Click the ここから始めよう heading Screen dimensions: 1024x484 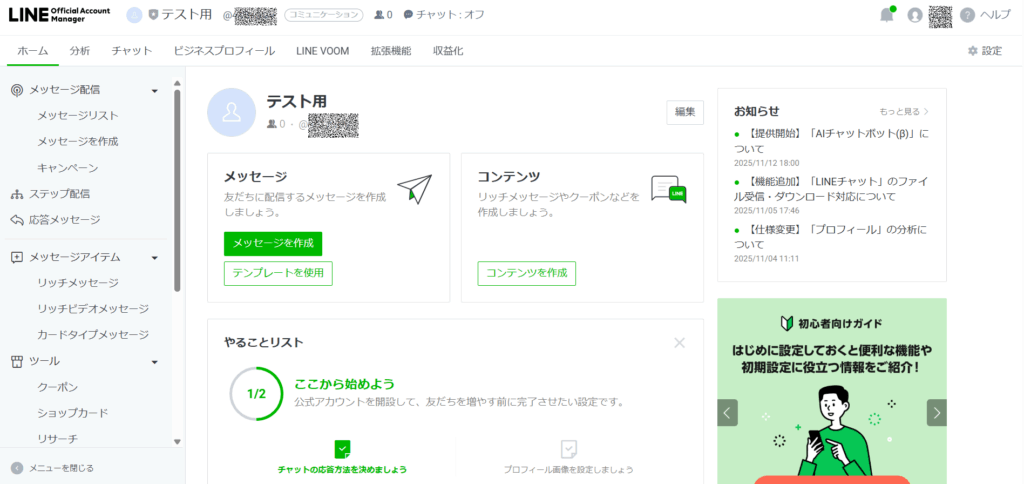[x=345, y=384]
